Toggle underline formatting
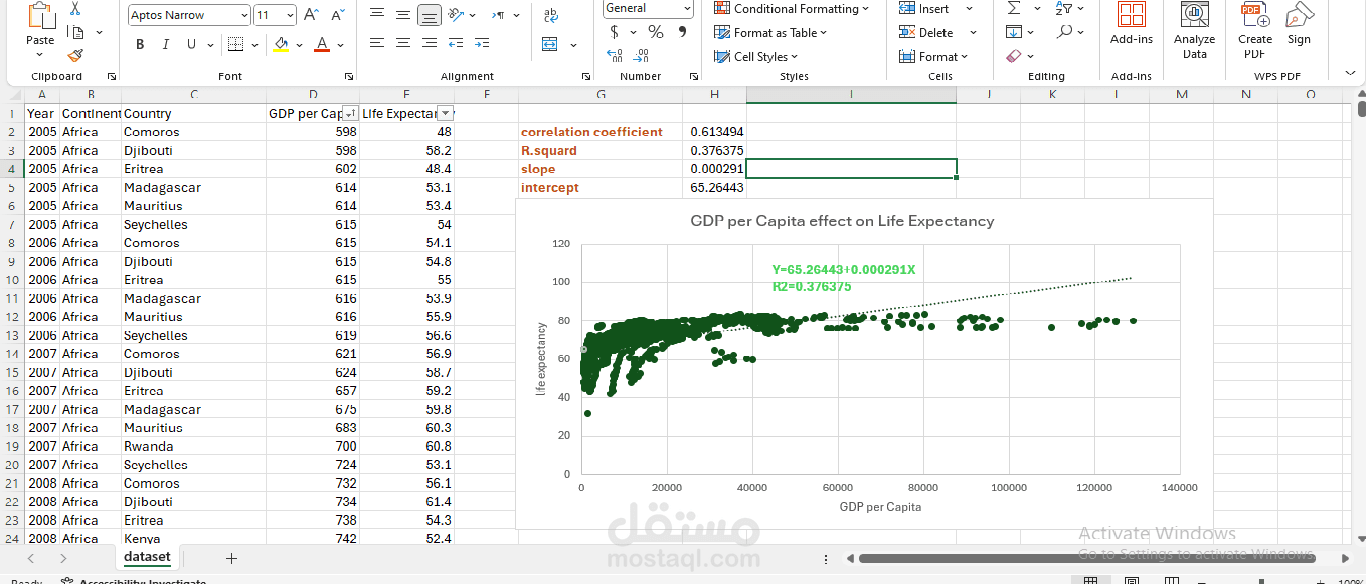This screenshot has height=584, width=1369. pos(190,44)
